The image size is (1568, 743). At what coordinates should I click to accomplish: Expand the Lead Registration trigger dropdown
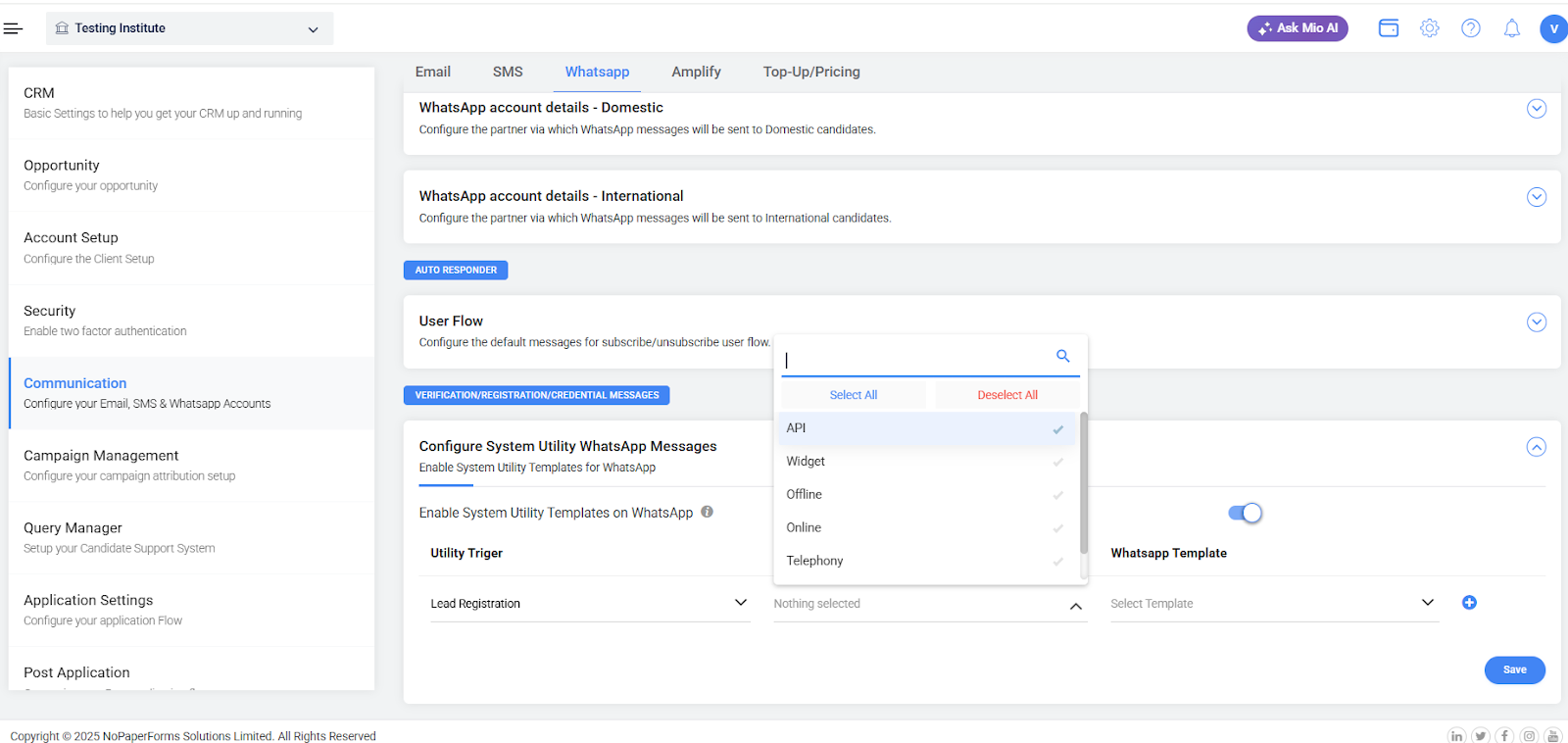point(589,604)
